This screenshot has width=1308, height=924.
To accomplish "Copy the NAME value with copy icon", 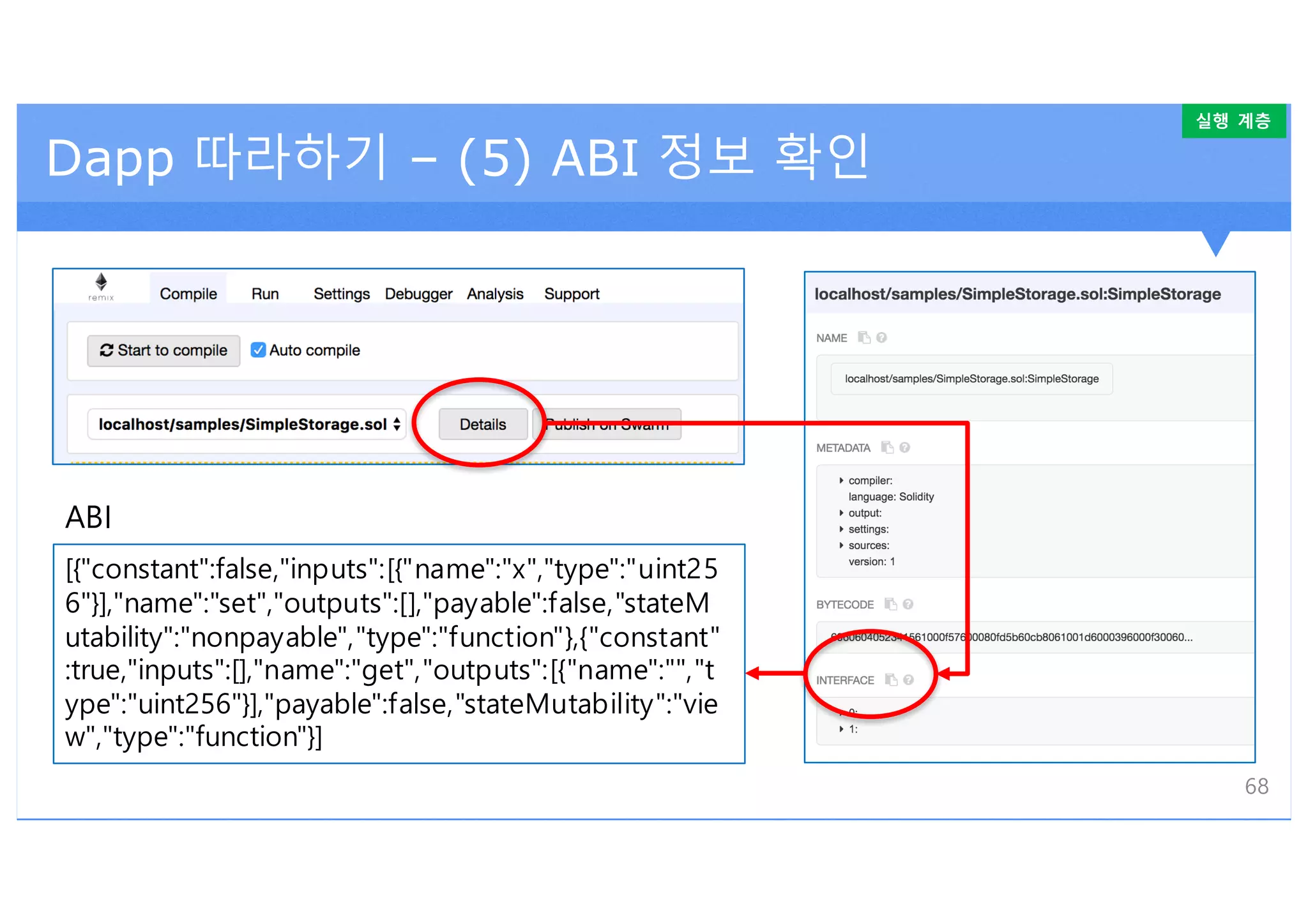I will coord(864,337).
